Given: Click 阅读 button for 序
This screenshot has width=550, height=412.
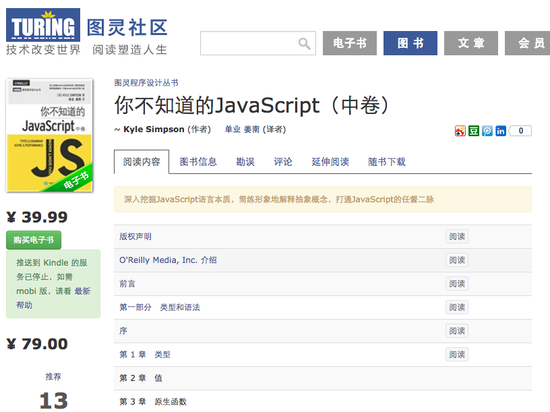Looking at the screenshot, I should (457, 331).
